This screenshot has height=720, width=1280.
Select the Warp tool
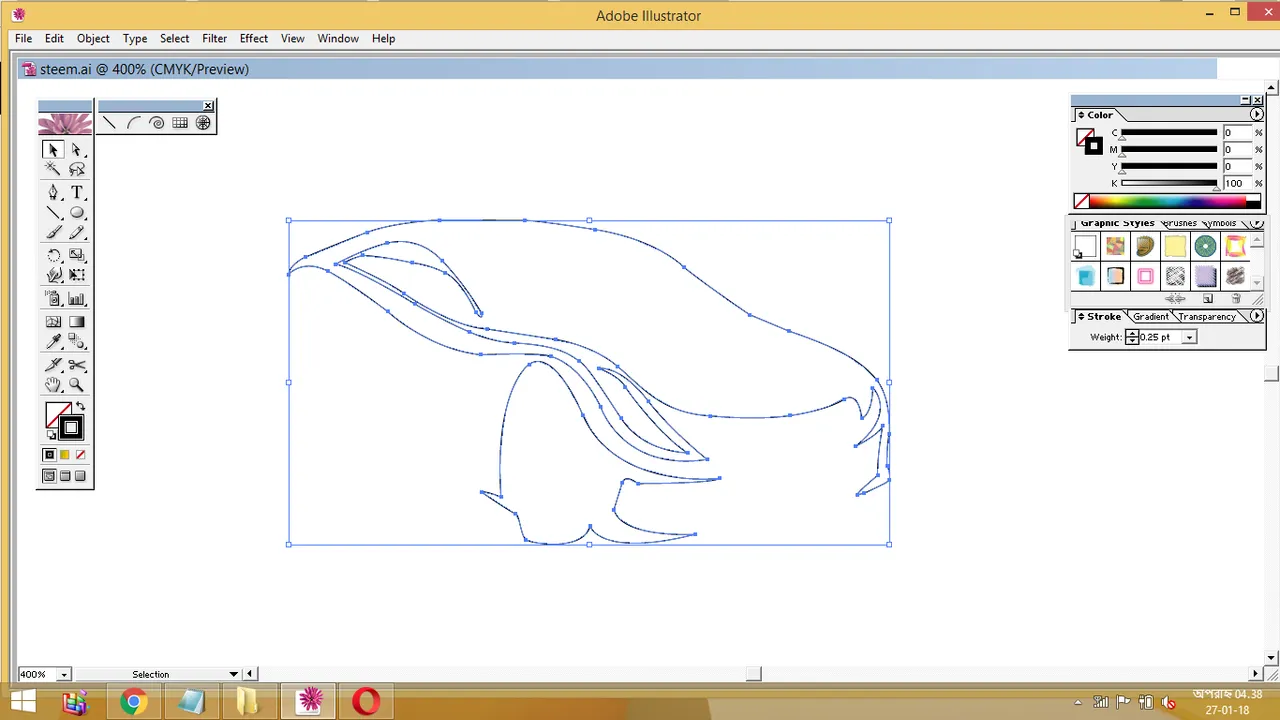coord(53,275)
